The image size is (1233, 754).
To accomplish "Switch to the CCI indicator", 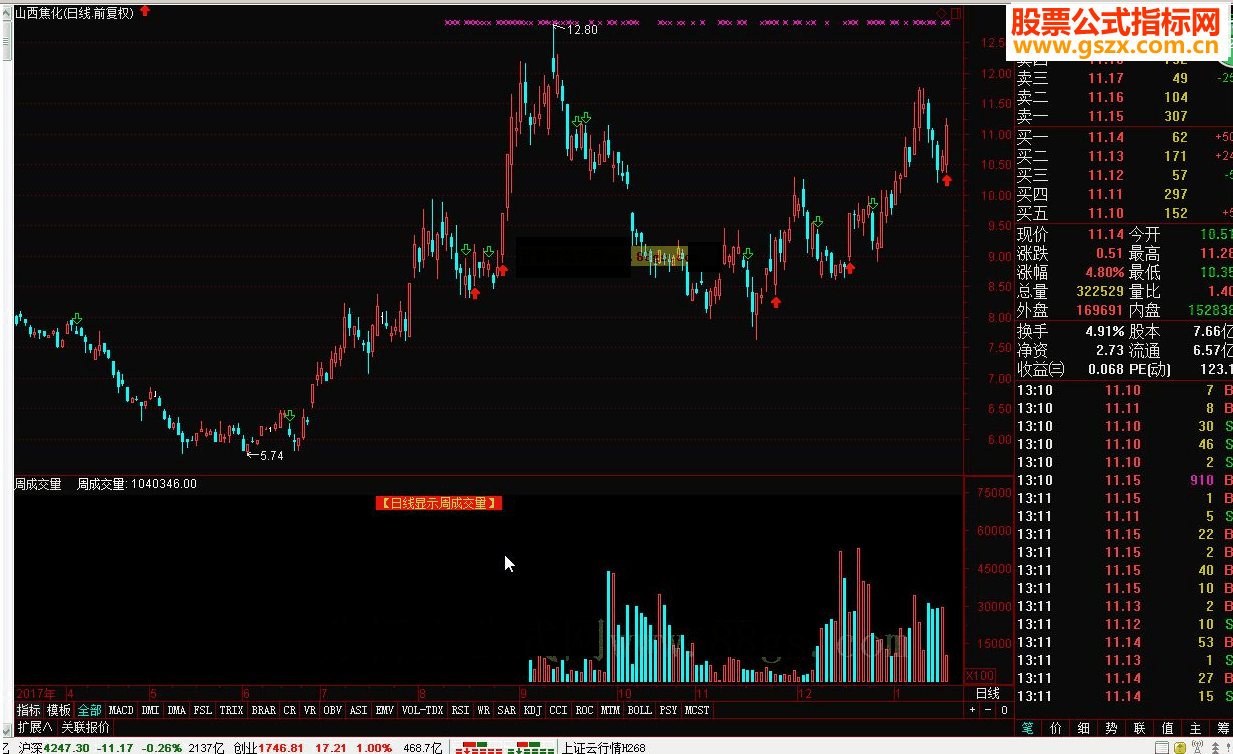I will coord(558,710).
